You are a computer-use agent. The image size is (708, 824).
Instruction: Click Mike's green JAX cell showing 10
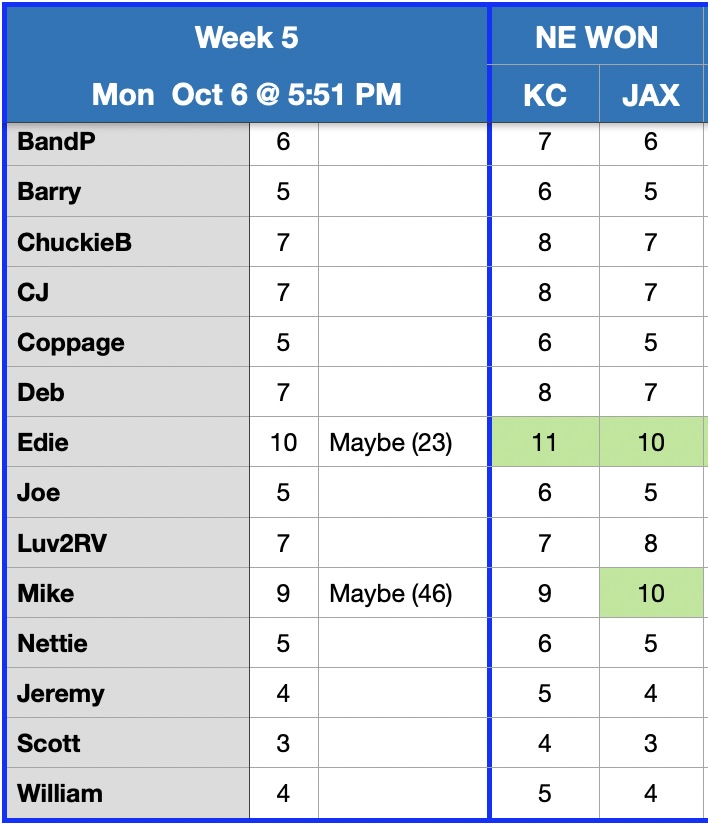651,593
